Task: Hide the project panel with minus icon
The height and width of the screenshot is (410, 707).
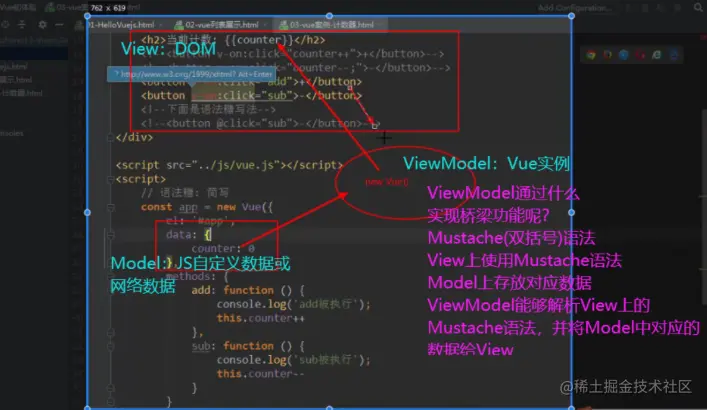Action: [59, 24]
